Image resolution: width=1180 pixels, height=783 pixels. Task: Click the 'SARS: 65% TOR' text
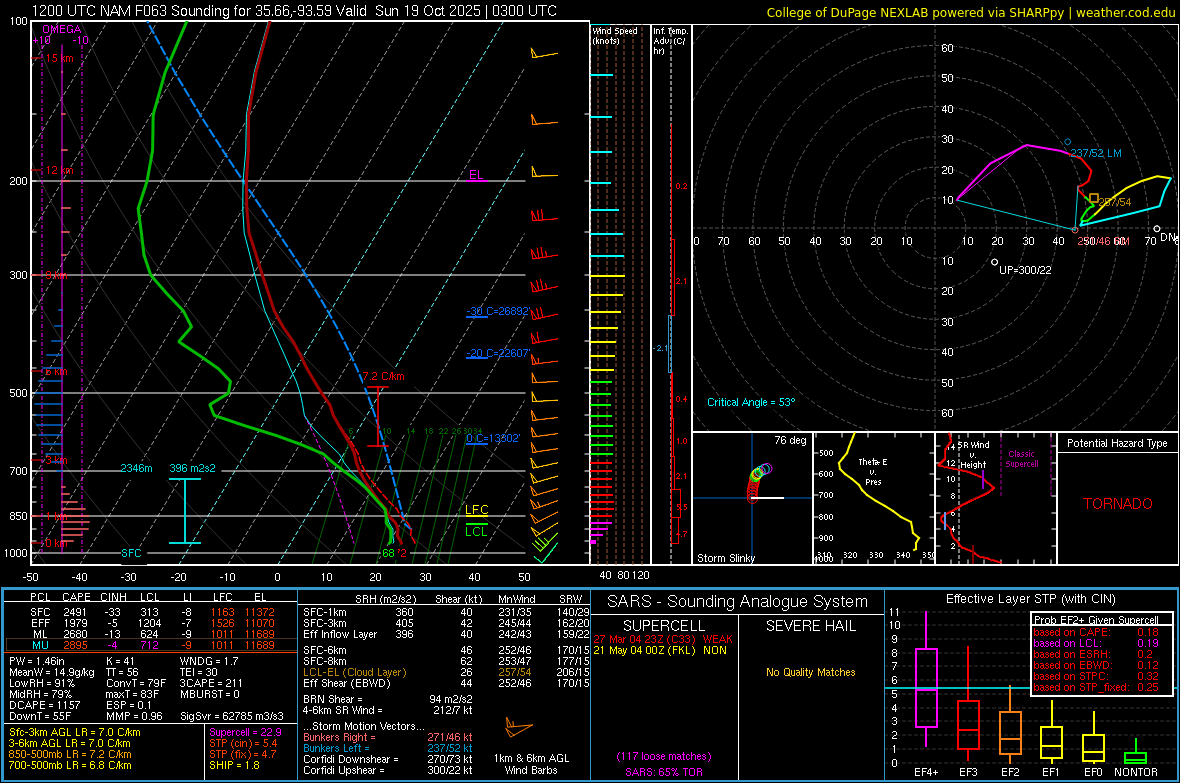[x=664, y=772]
